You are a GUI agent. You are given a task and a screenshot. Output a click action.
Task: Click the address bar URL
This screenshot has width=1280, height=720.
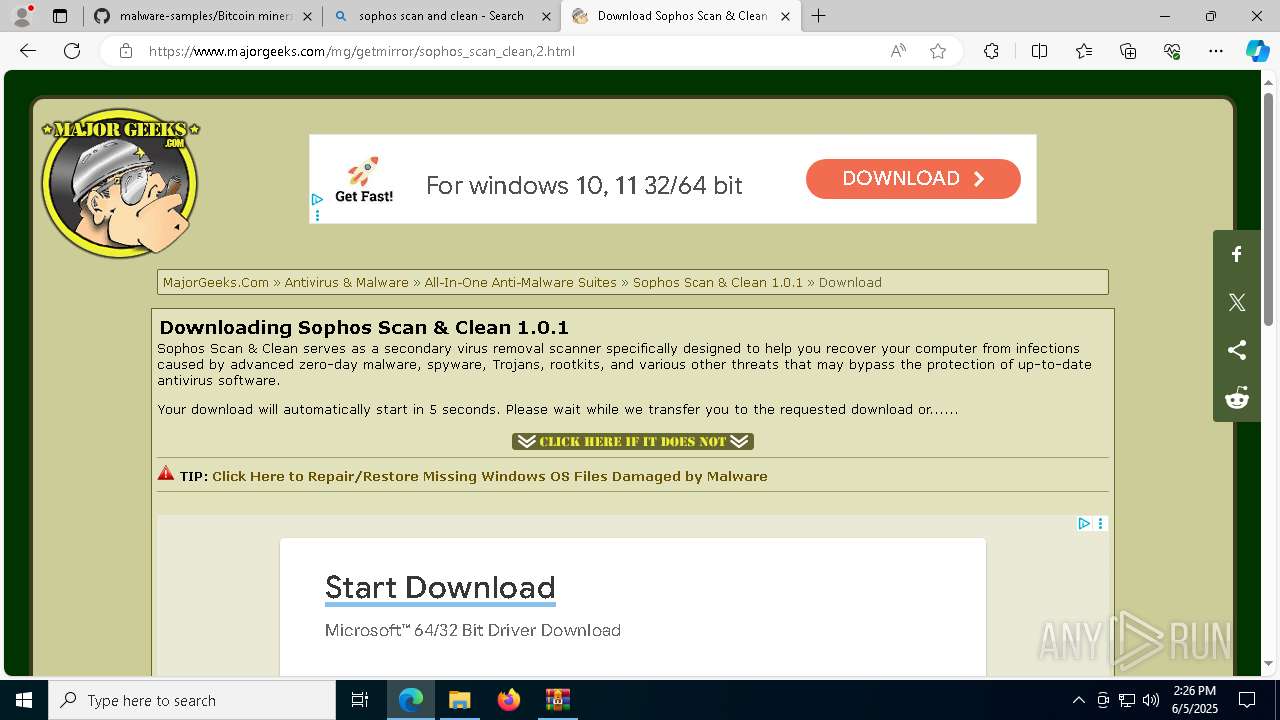tap(362, 51)
